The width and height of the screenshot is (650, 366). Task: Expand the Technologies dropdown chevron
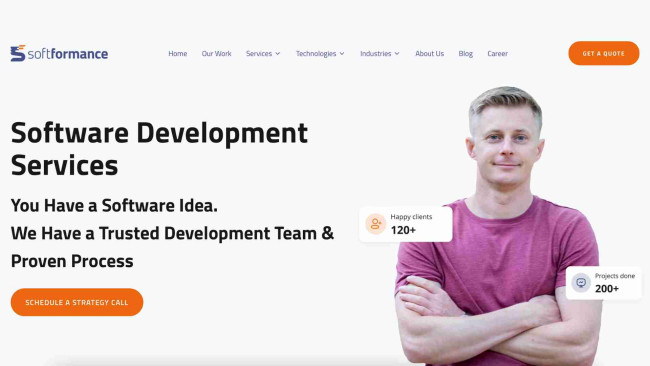[342, 53]
